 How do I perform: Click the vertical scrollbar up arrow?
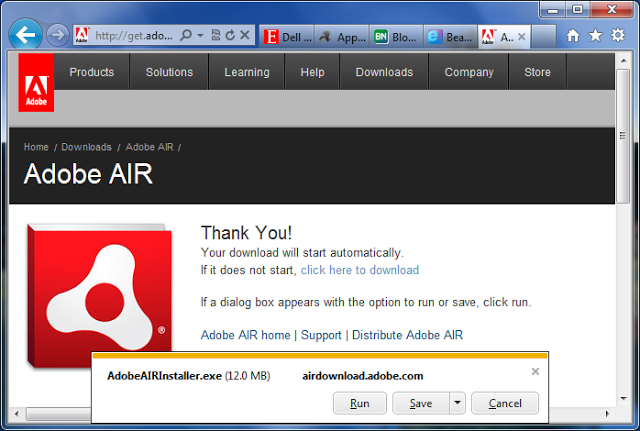623,61
